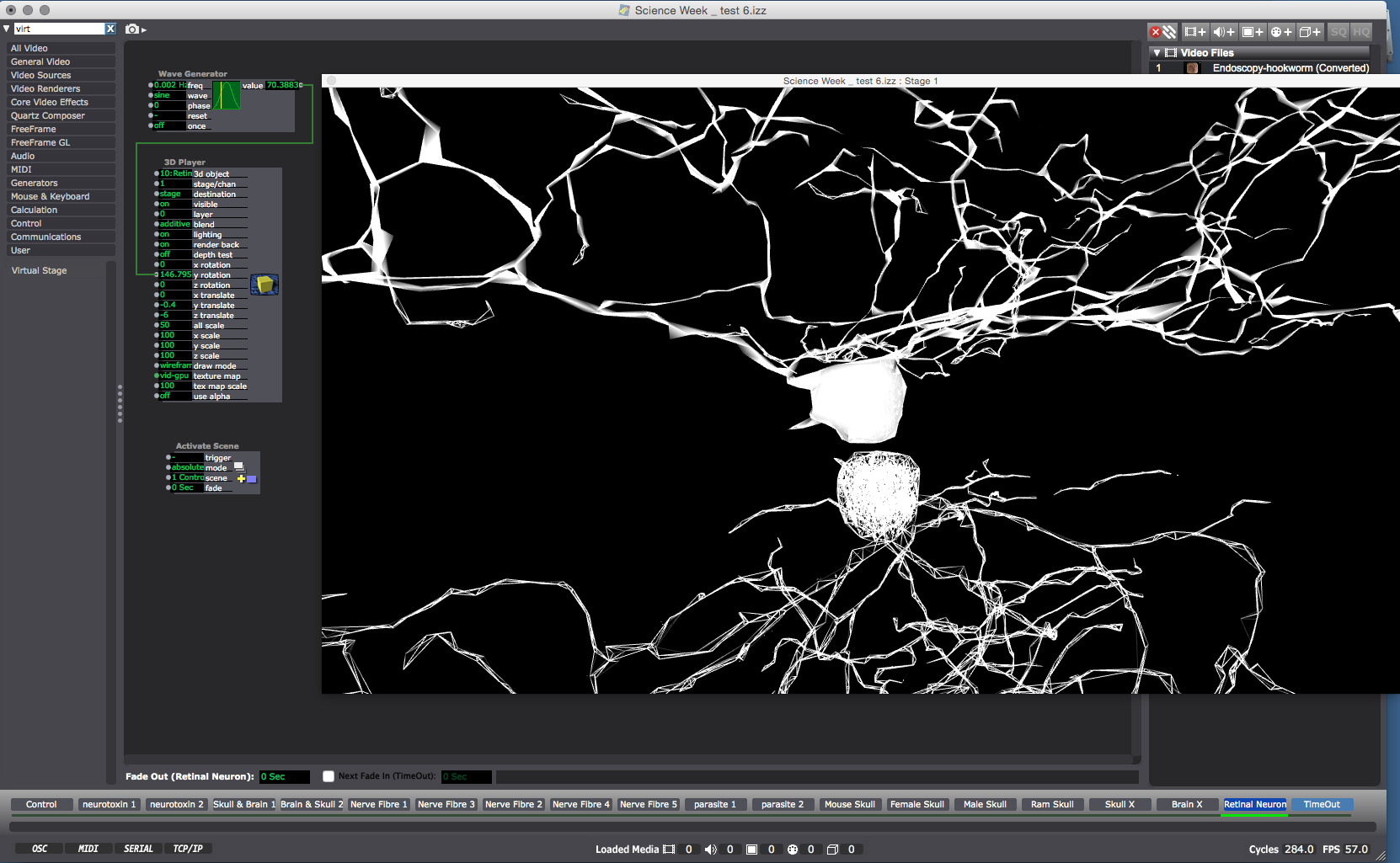This screenshot has width=1400, height=863.
Task: Click the search field containing 'virt'
Action: pos(58,29)
